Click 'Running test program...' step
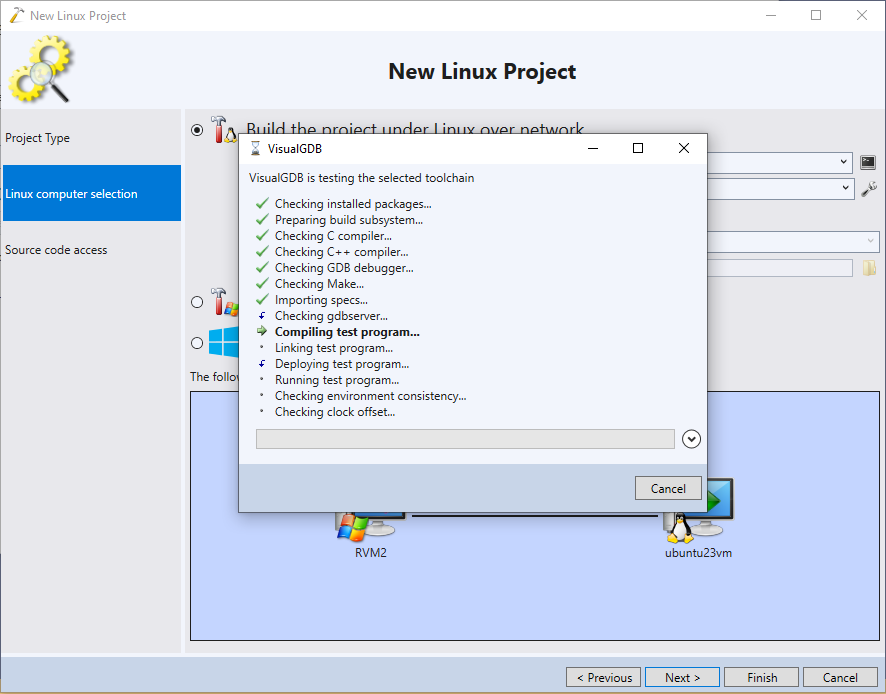 [x=337, y=380]
